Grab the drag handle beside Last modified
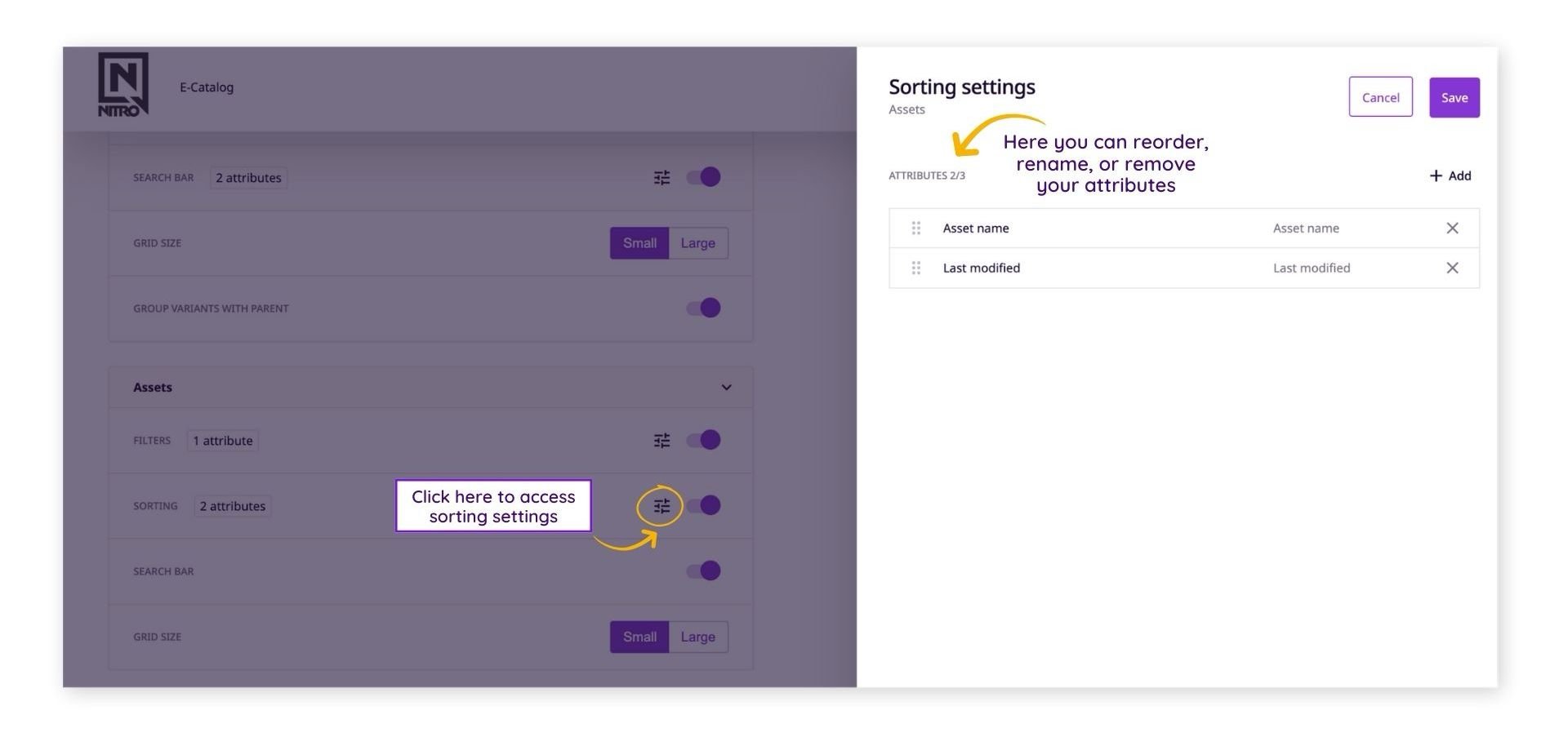 [916, 268]
